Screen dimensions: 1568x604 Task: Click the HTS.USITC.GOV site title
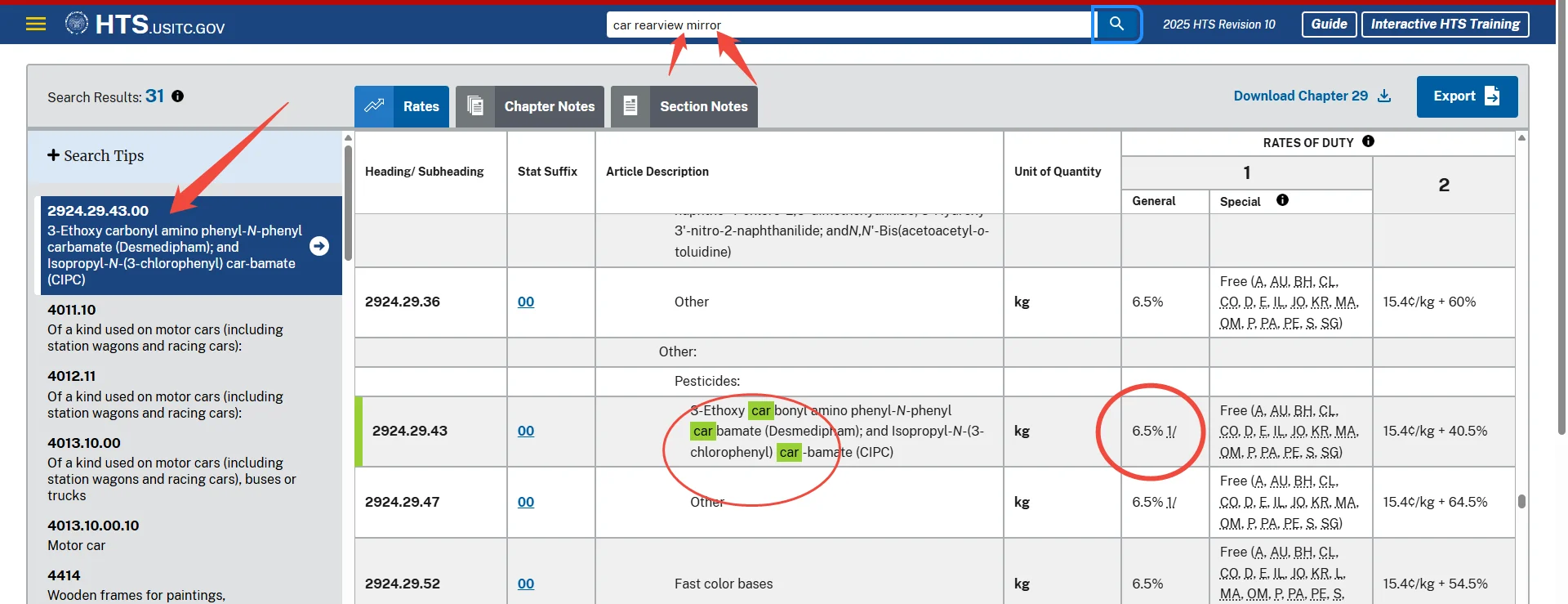(160, 25)
